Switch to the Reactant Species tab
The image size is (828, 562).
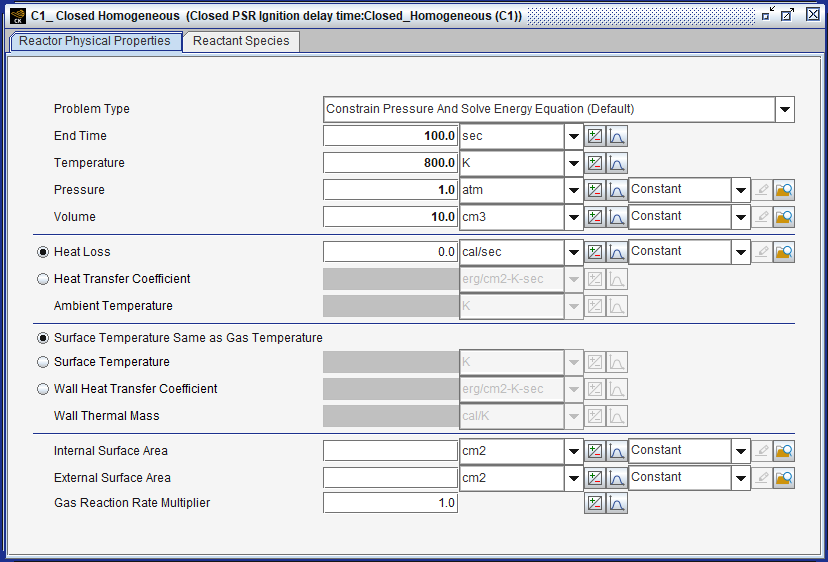tap(241, 41)
